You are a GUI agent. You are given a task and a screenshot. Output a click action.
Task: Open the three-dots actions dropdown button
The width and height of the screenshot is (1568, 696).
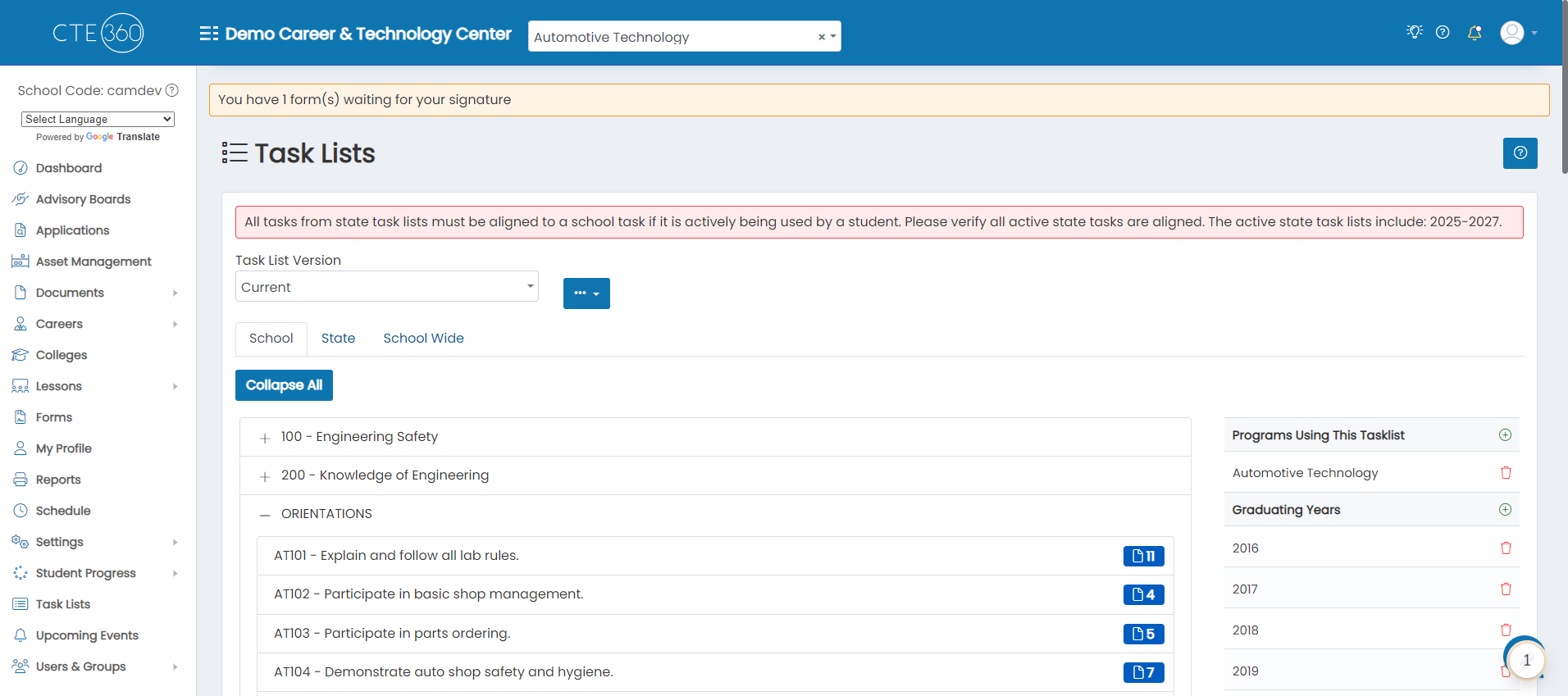pos(586,293)
